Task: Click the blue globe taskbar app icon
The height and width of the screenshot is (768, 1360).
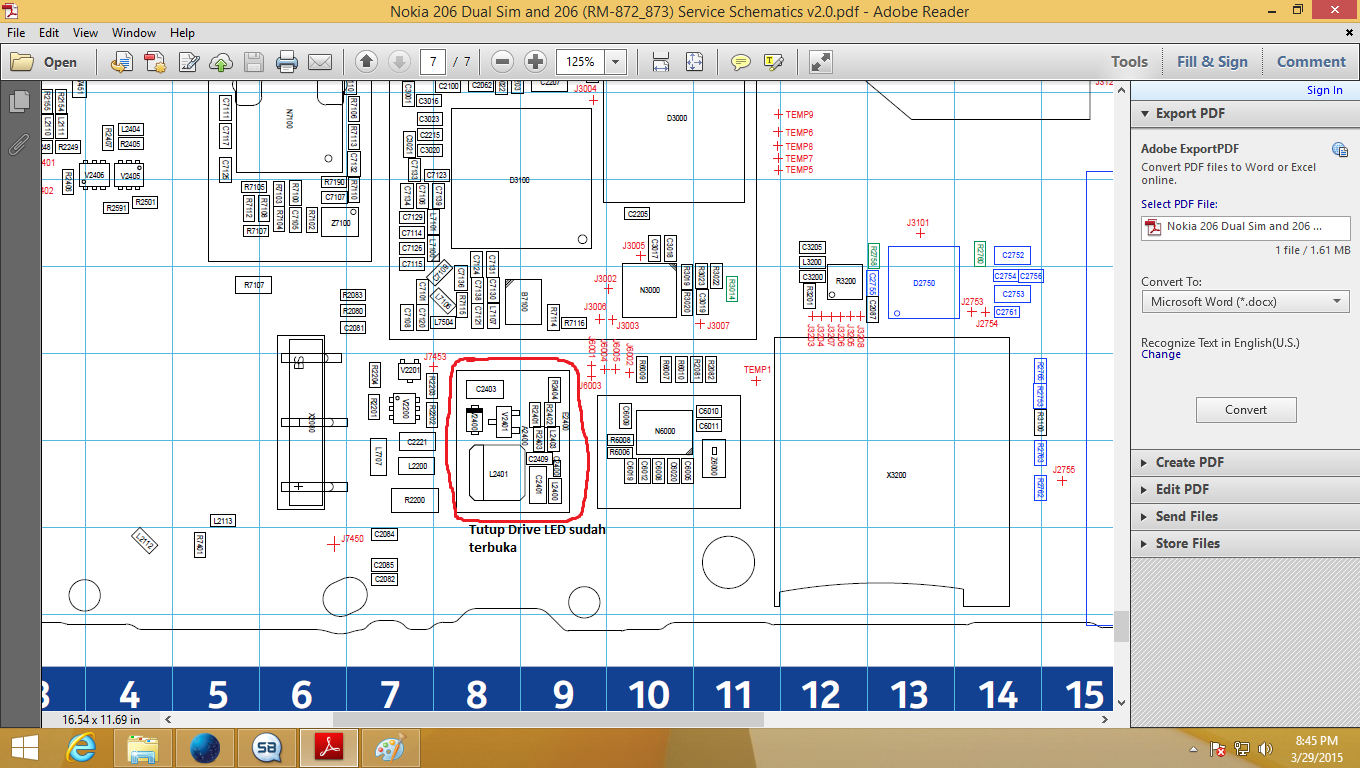Action: click(204, 747)
